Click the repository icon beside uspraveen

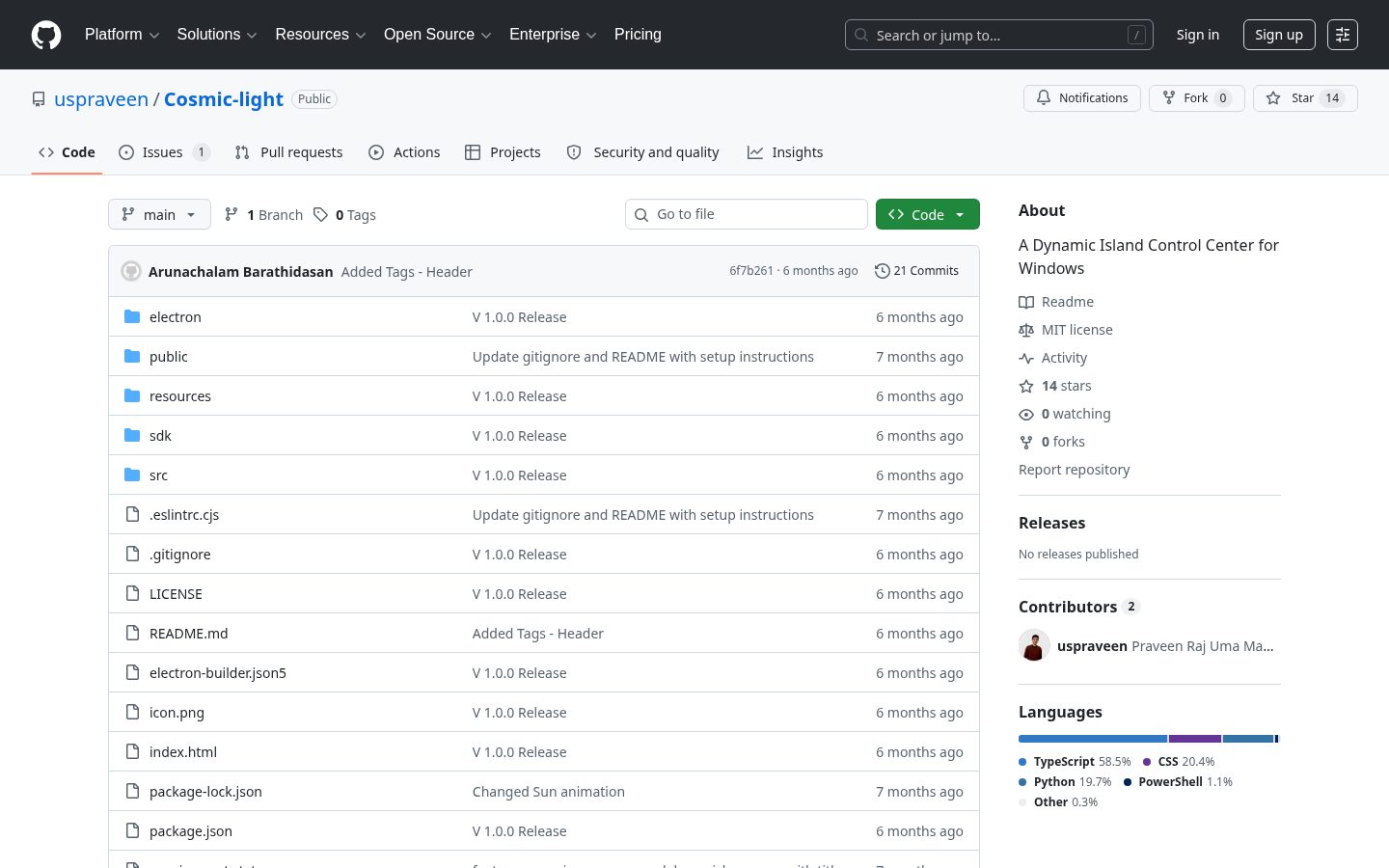tap(39, 99)
